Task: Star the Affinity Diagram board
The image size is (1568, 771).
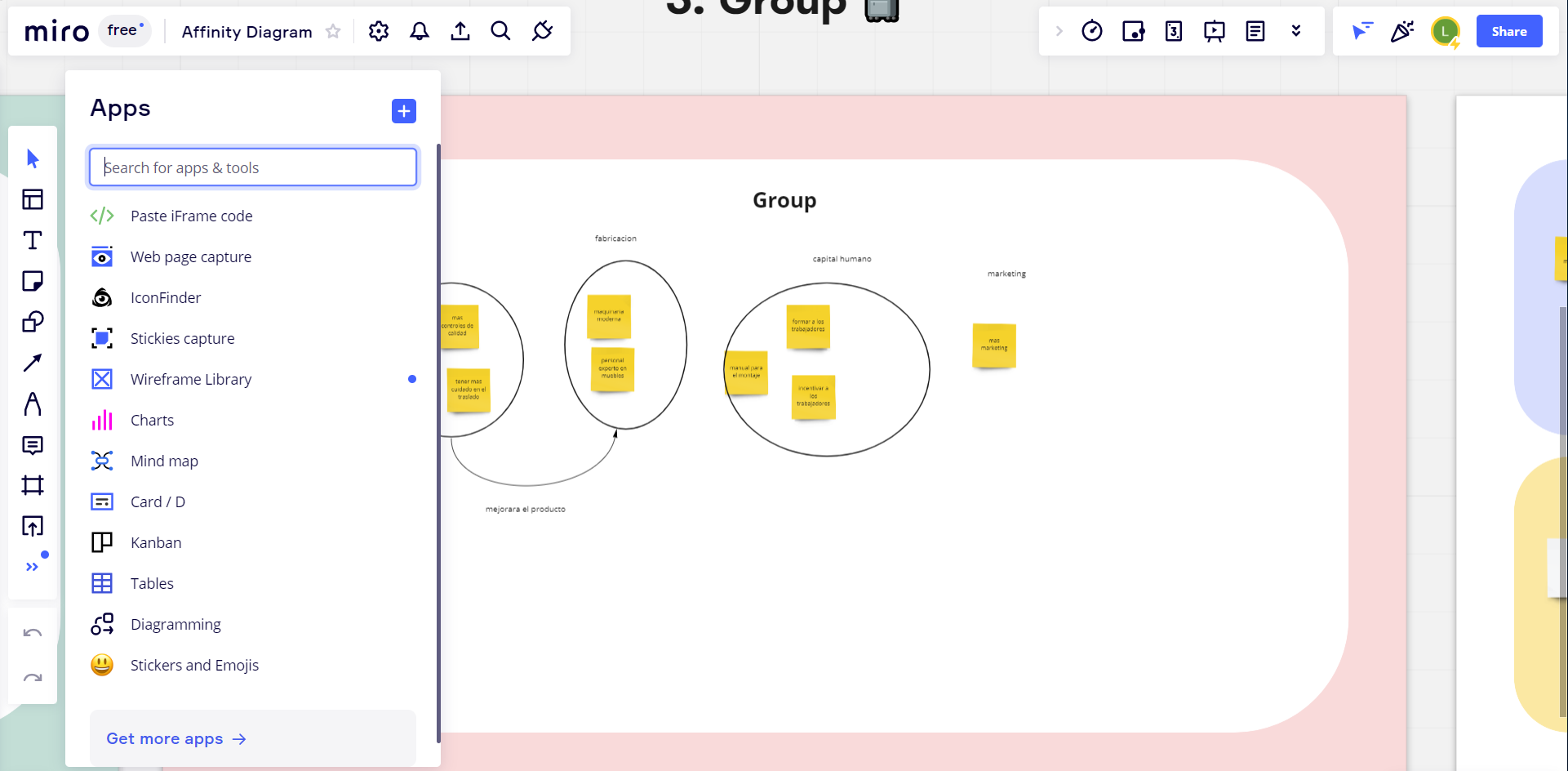Action: [333, 31]
